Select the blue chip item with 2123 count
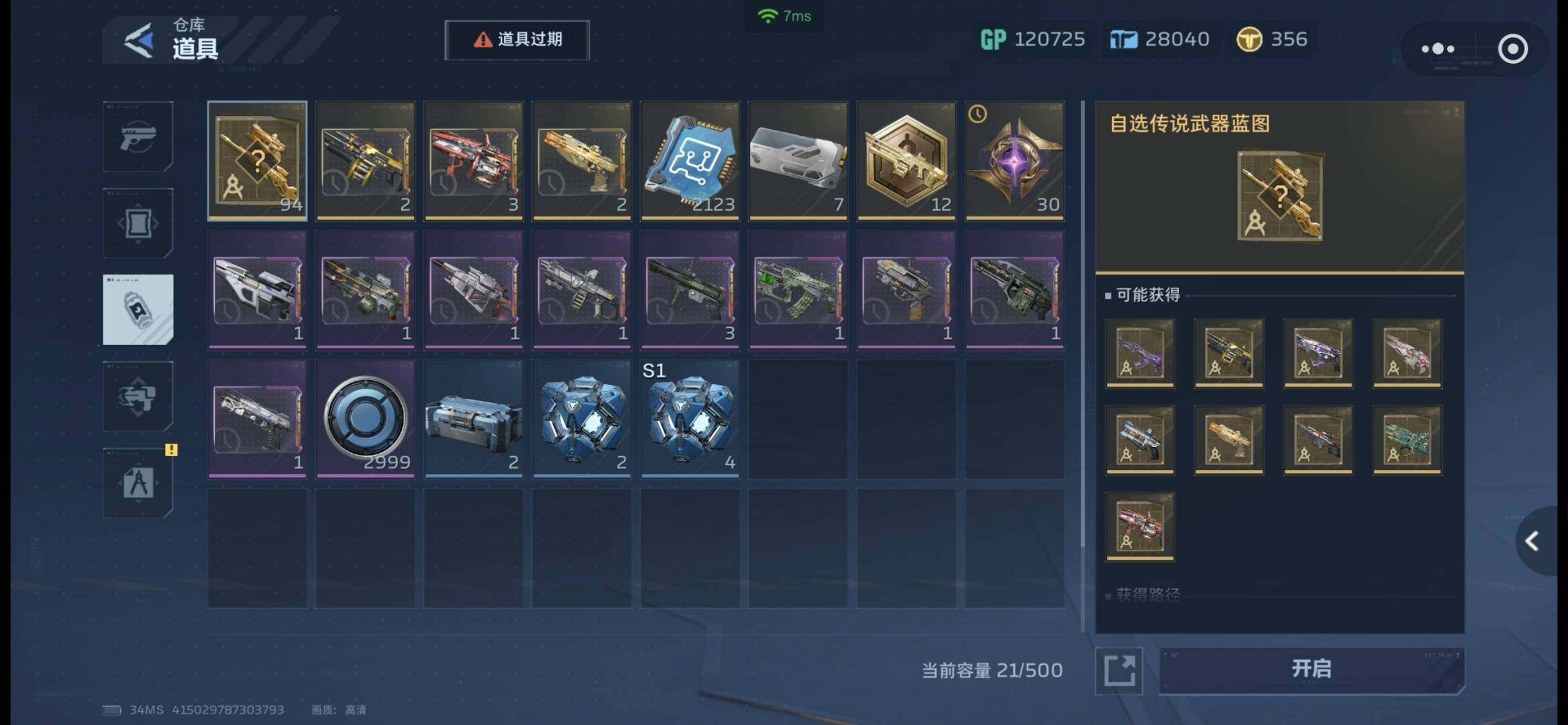This screenshot has width=1568, height=725. (690, 160)
